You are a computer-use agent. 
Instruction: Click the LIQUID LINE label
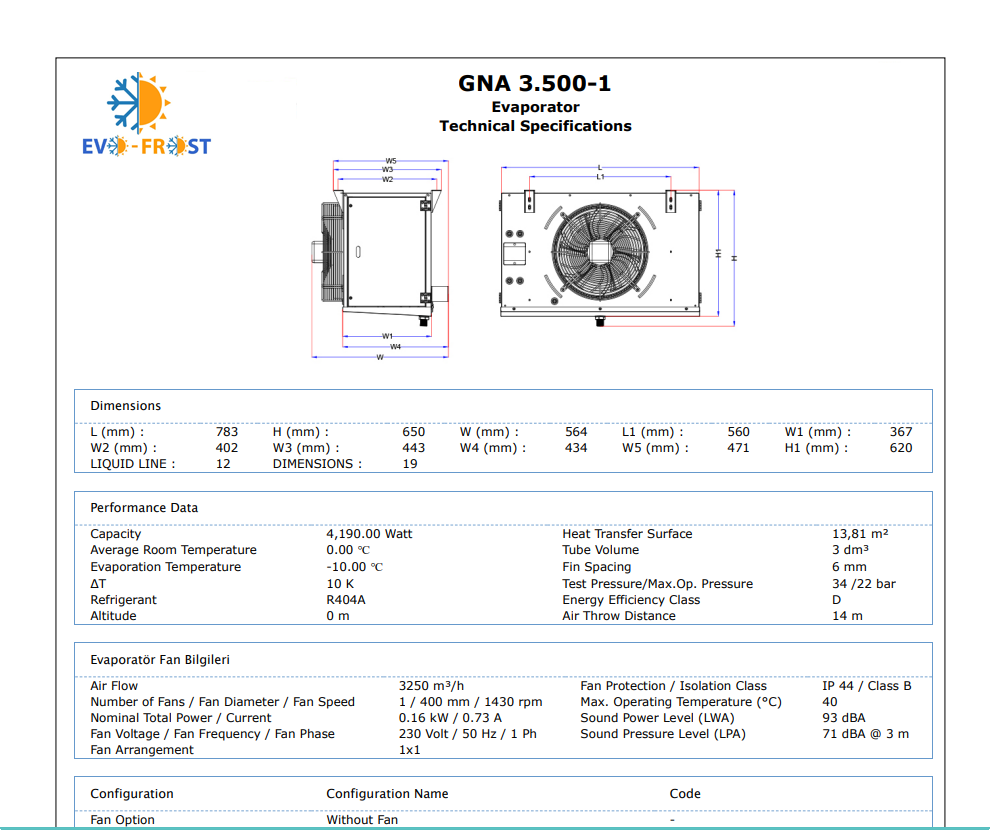point(133,464)
